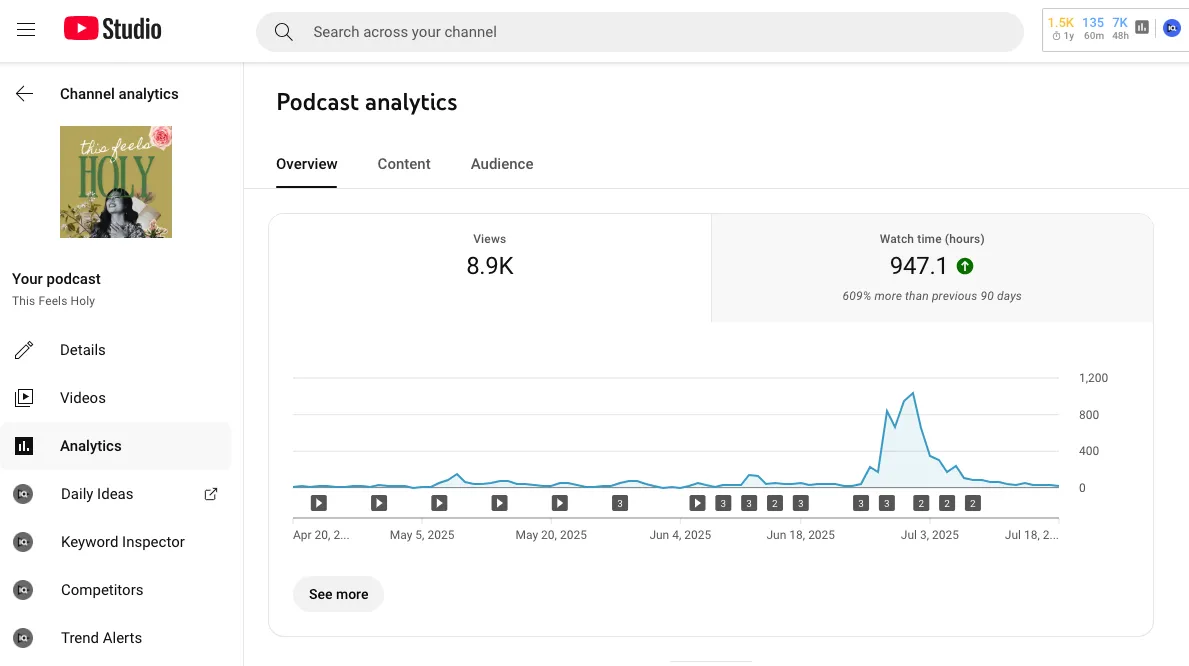Screen dimensions: 1189x666
Task: Click the See more button
Action: [338, 594]
